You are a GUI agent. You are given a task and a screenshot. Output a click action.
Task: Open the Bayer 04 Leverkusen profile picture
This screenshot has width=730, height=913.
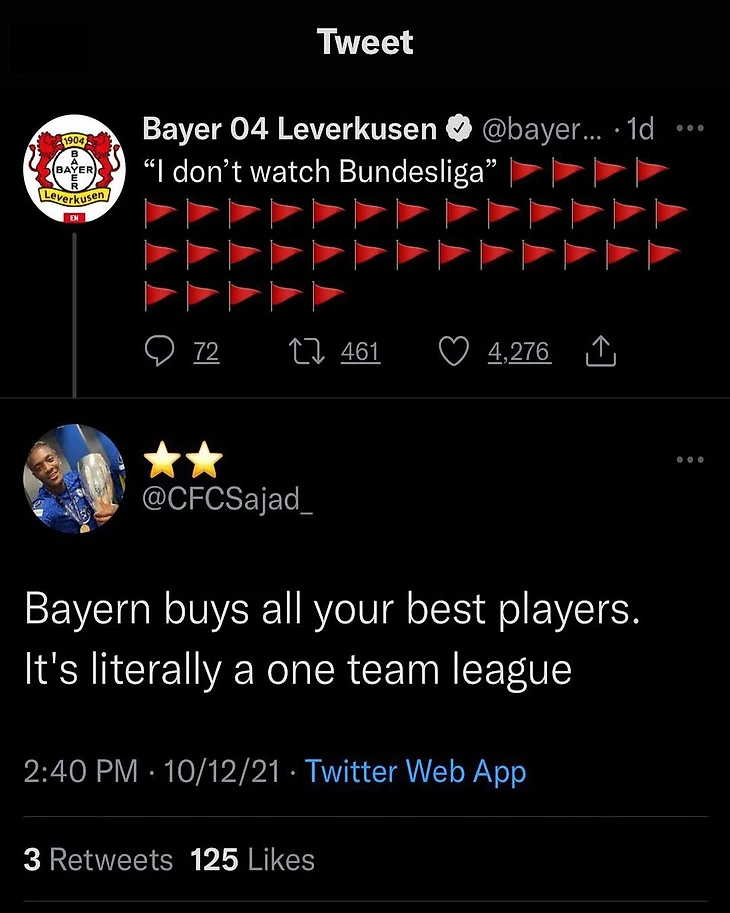[73, 170]
